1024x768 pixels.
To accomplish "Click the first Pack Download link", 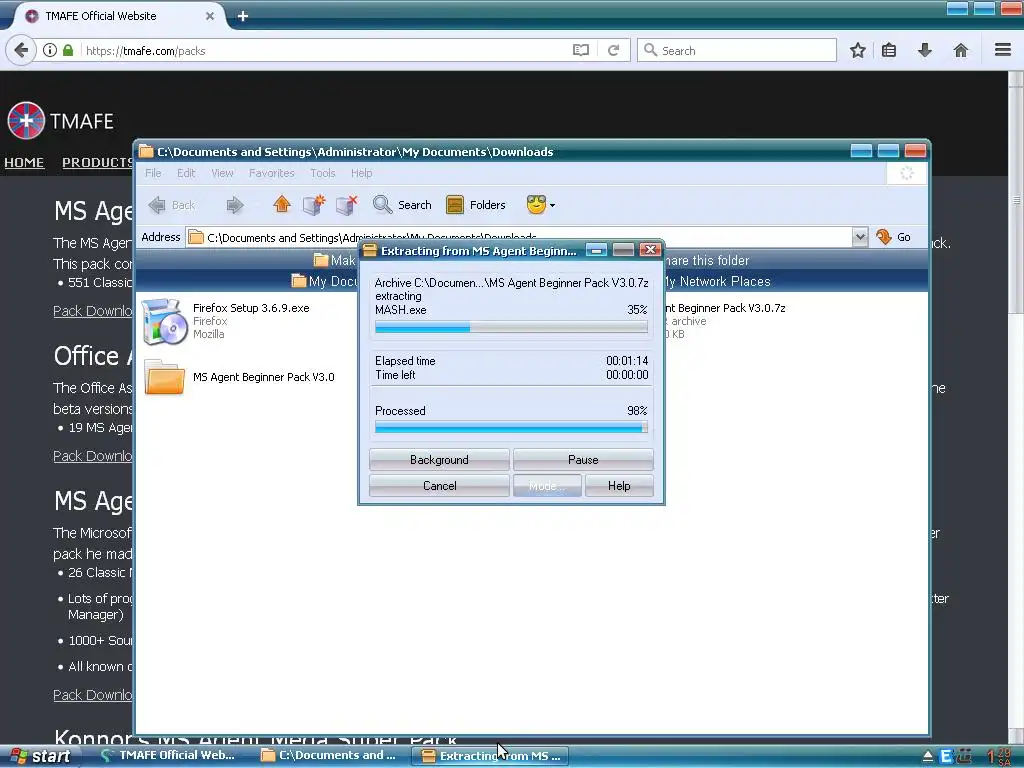I will [x=93, y=311].
